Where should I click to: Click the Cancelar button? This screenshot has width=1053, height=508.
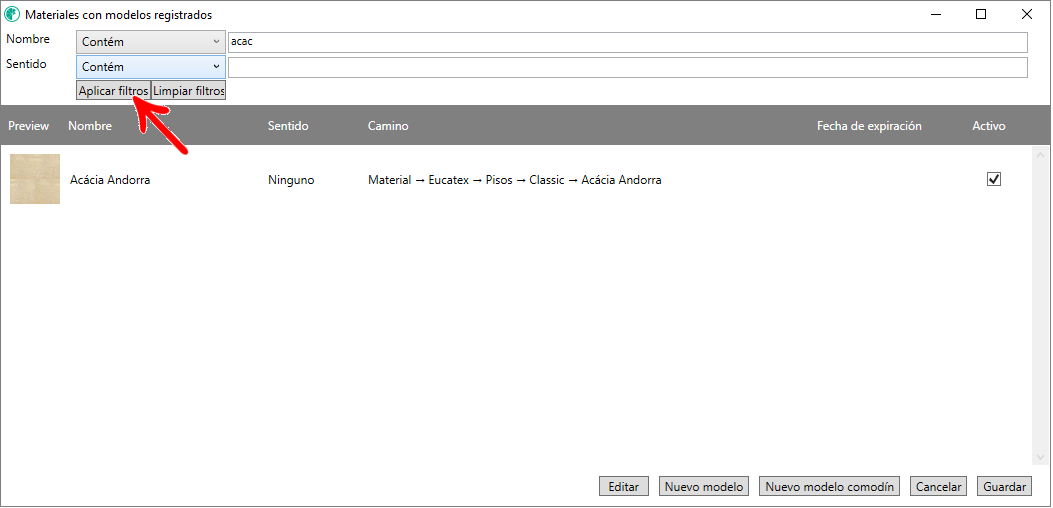click(939, 486)
